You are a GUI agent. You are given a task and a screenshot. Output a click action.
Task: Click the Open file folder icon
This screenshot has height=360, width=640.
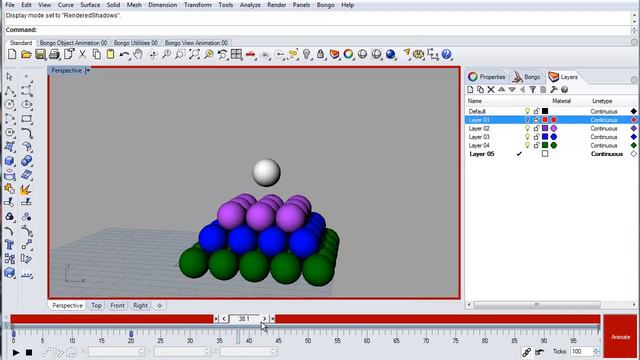click(x=26, y=54)
